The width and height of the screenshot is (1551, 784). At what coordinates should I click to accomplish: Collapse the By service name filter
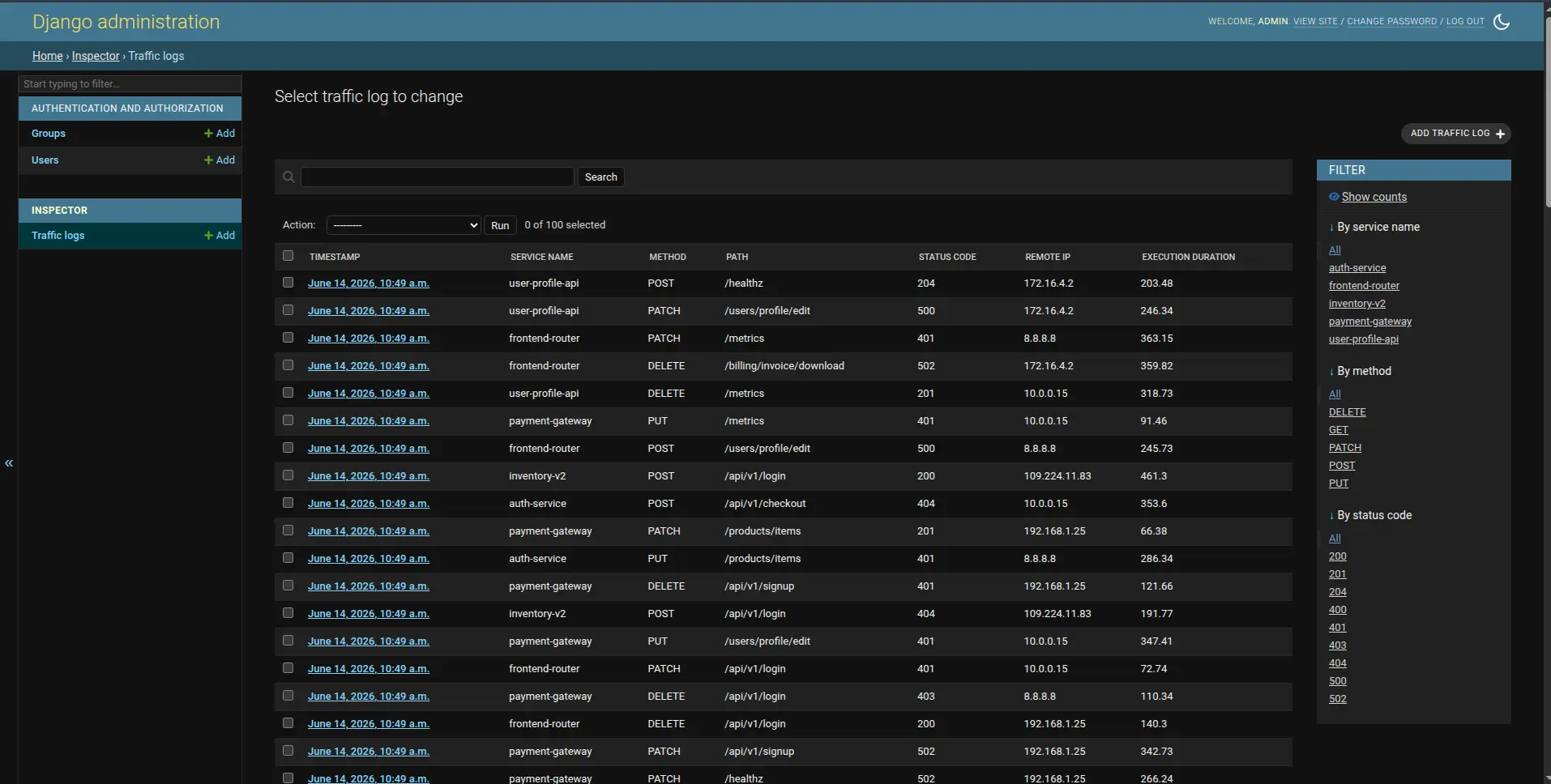pyautogui.click(x=1374, y=227)
